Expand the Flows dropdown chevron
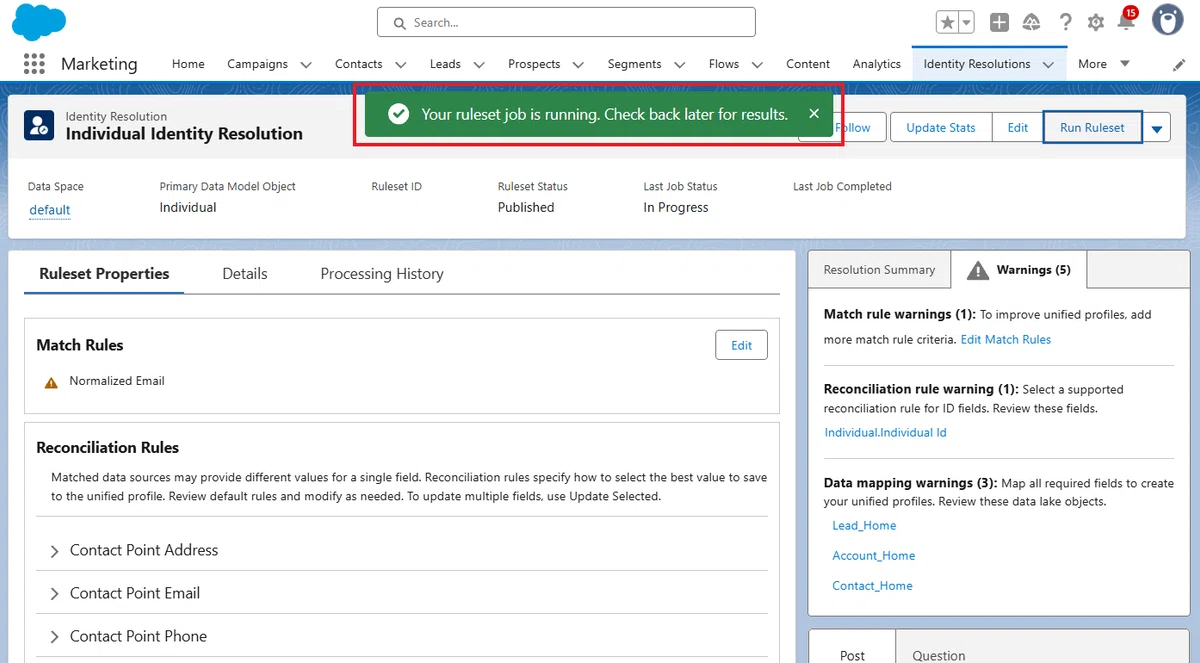The width and height of the screenshot is (1200, 663). 757,65
